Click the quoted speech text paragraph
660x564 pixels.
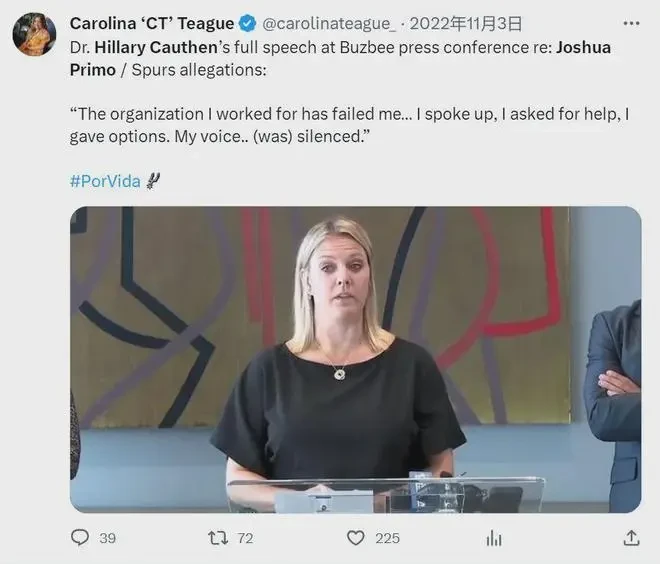pyautogui.click(x=349, y=125)
